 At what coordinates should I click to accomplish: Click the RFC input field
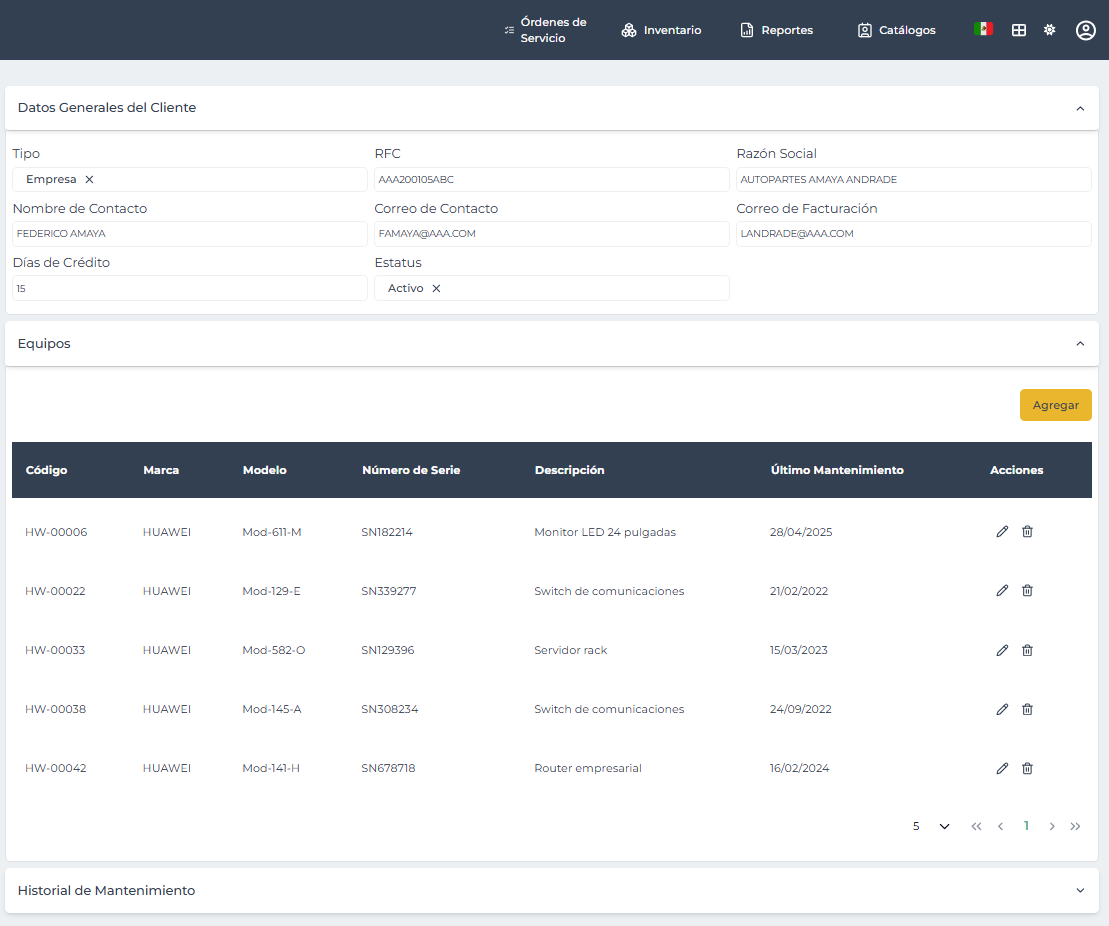coord(551,180)
